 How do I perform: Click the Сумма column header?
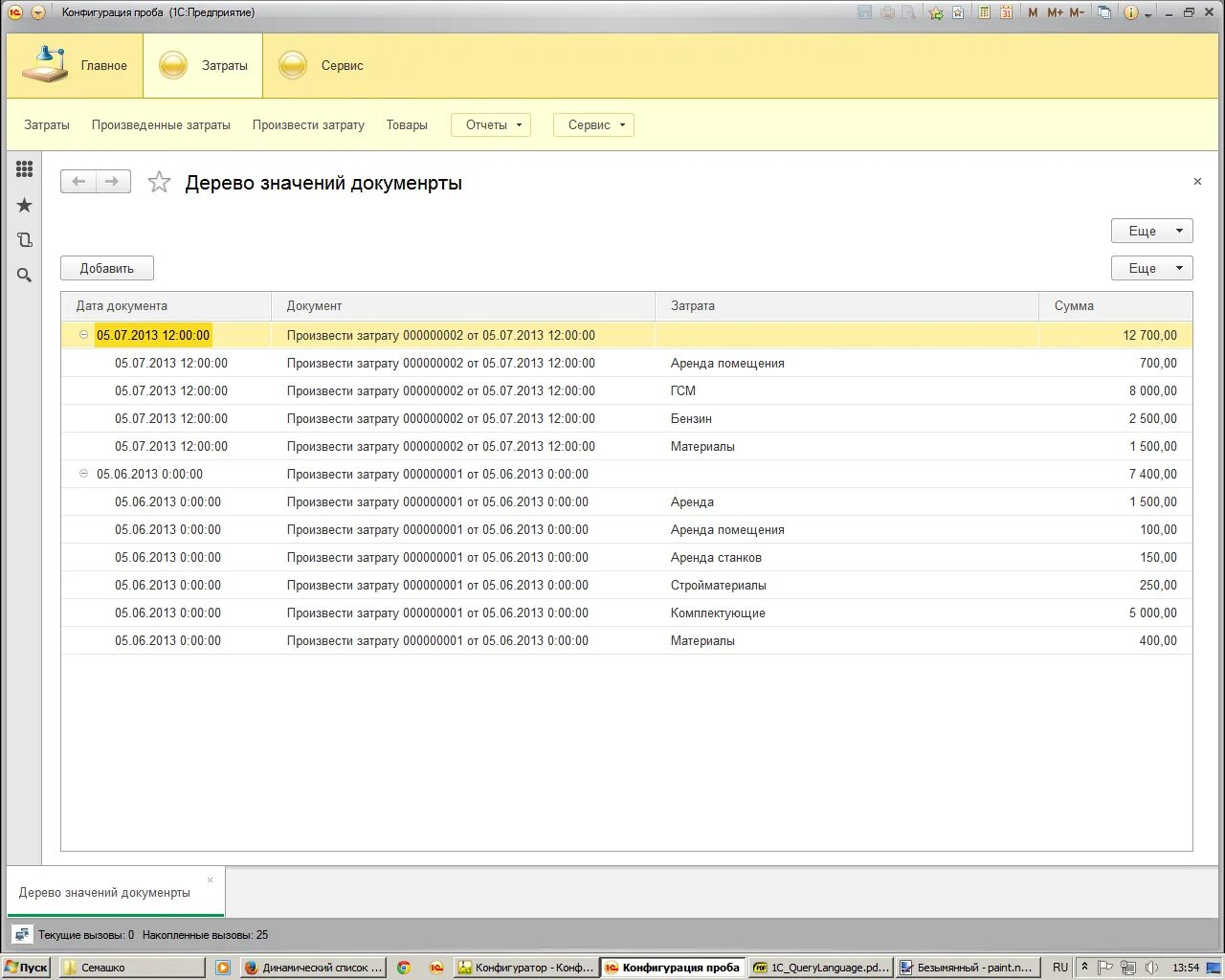[x=1116, y=306]
